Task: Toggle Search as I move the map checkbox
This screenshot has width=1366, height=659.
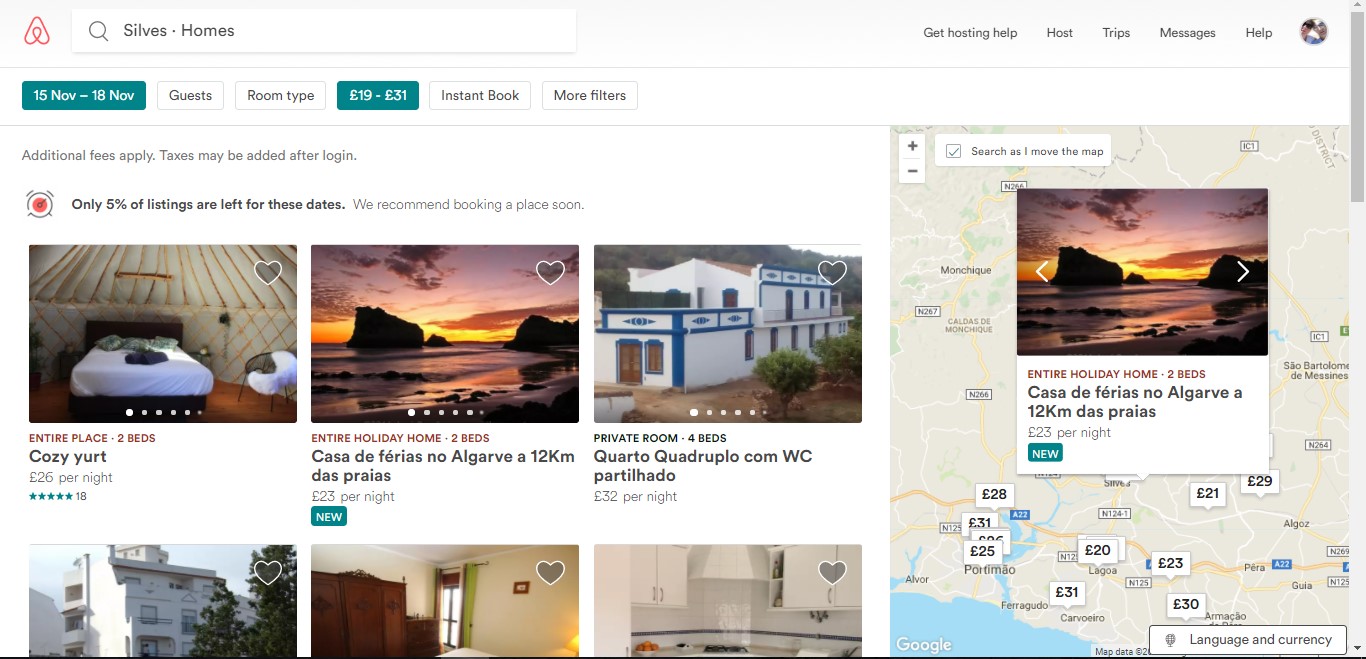Action: pos(954,151)
